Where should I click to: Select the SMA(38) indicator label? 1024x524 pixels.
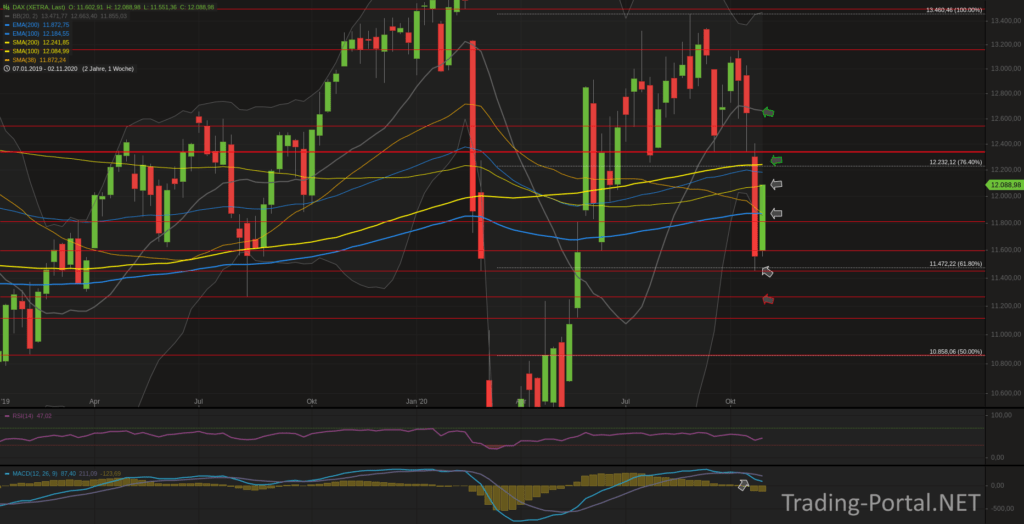coord(24,59)
